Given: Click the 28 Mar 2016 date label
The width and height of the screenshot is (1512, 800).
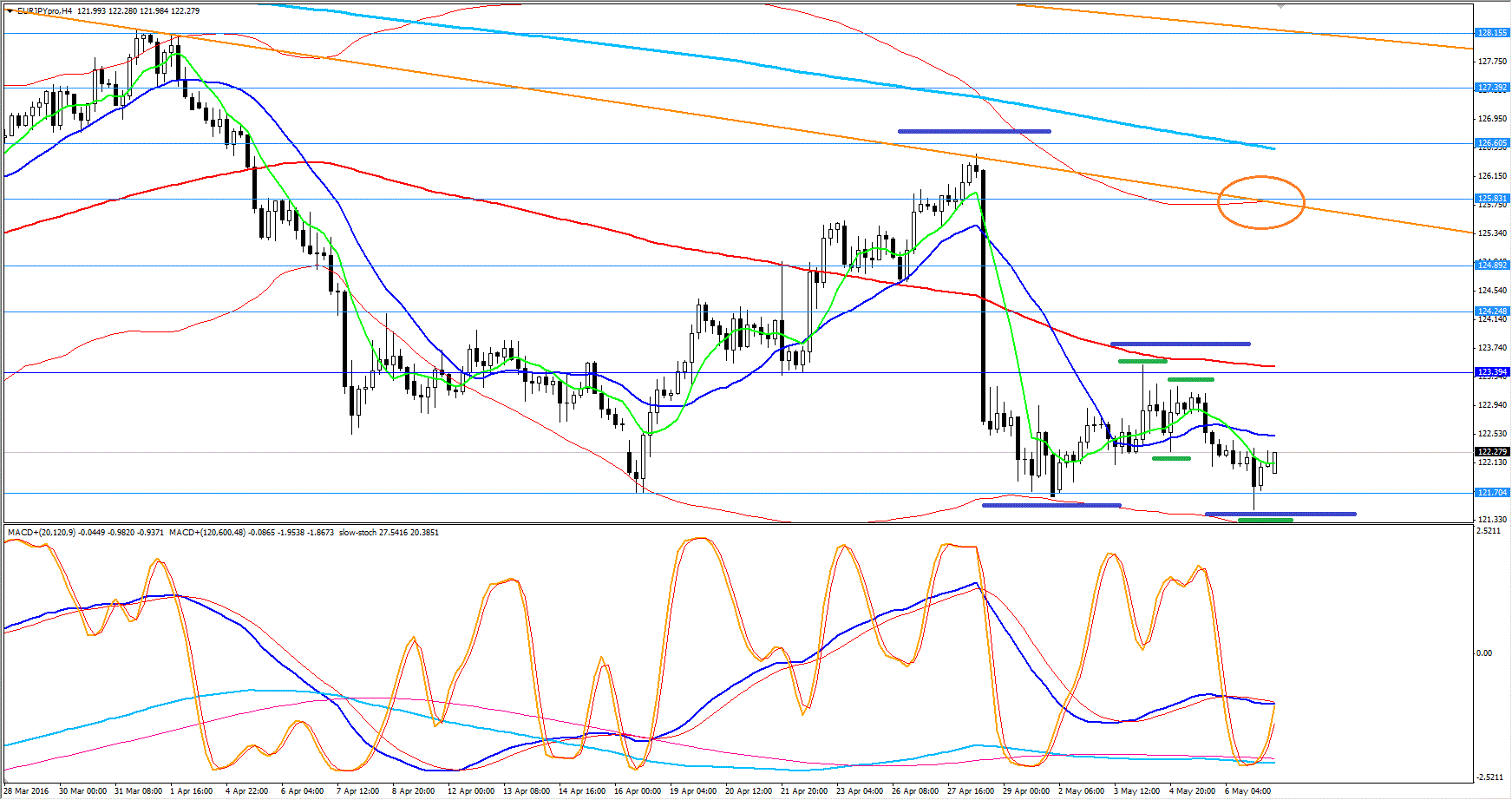Looking at the screenshot, I should pos(26,791).
